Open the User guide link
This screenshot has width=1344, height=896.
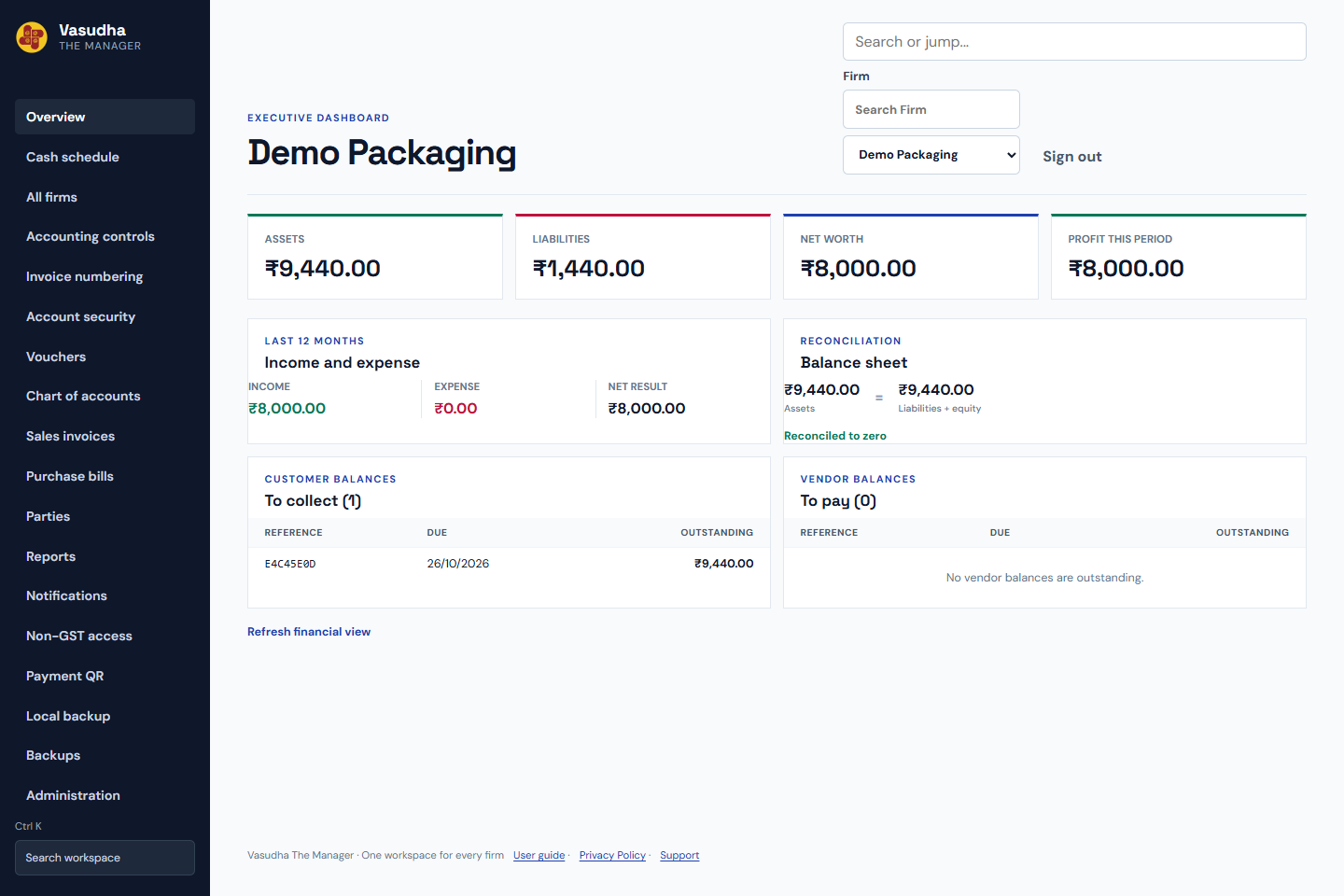click(x=539, y=855)
